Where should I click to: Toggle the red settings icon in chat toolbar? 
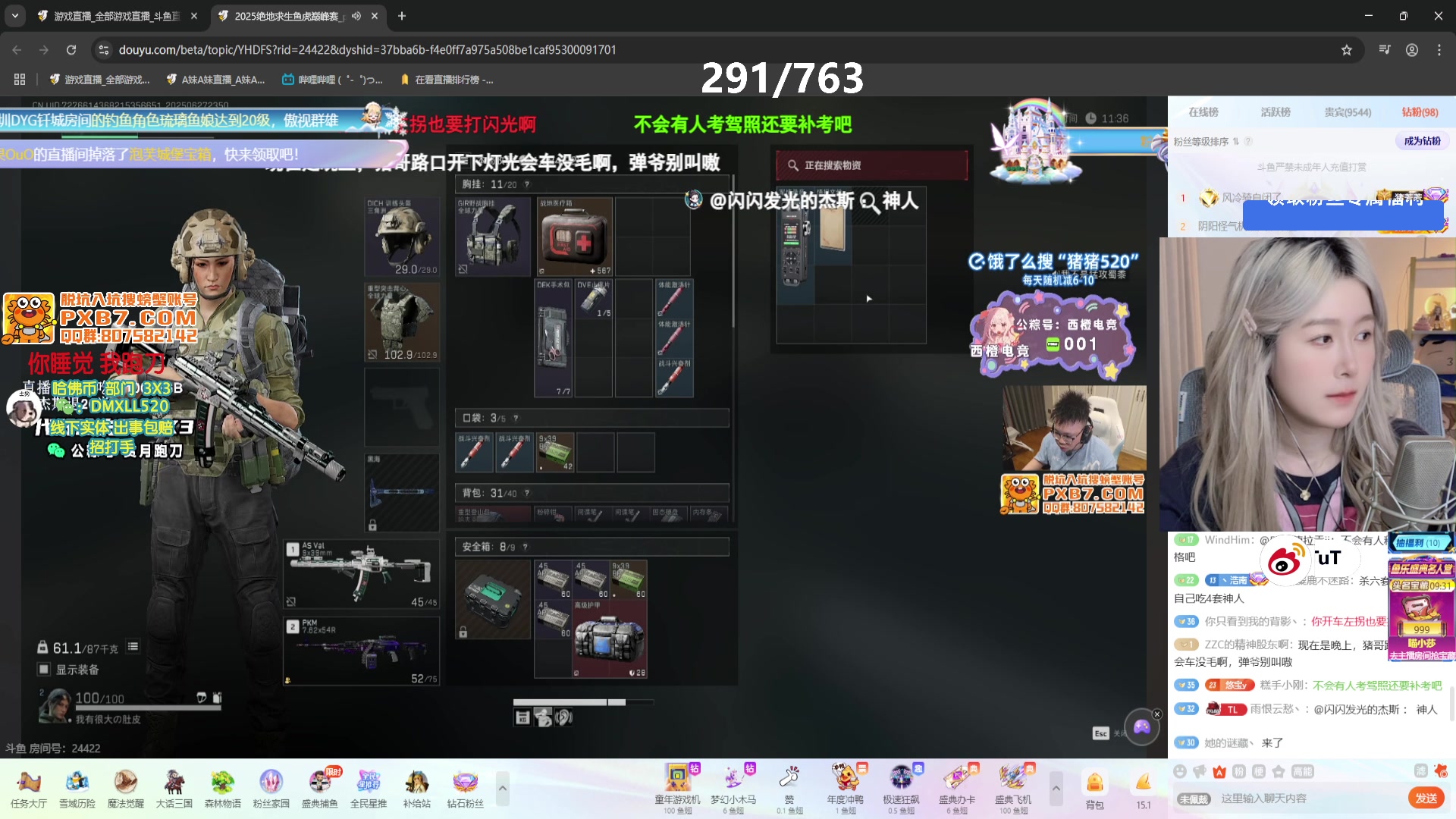[1441, 771]
